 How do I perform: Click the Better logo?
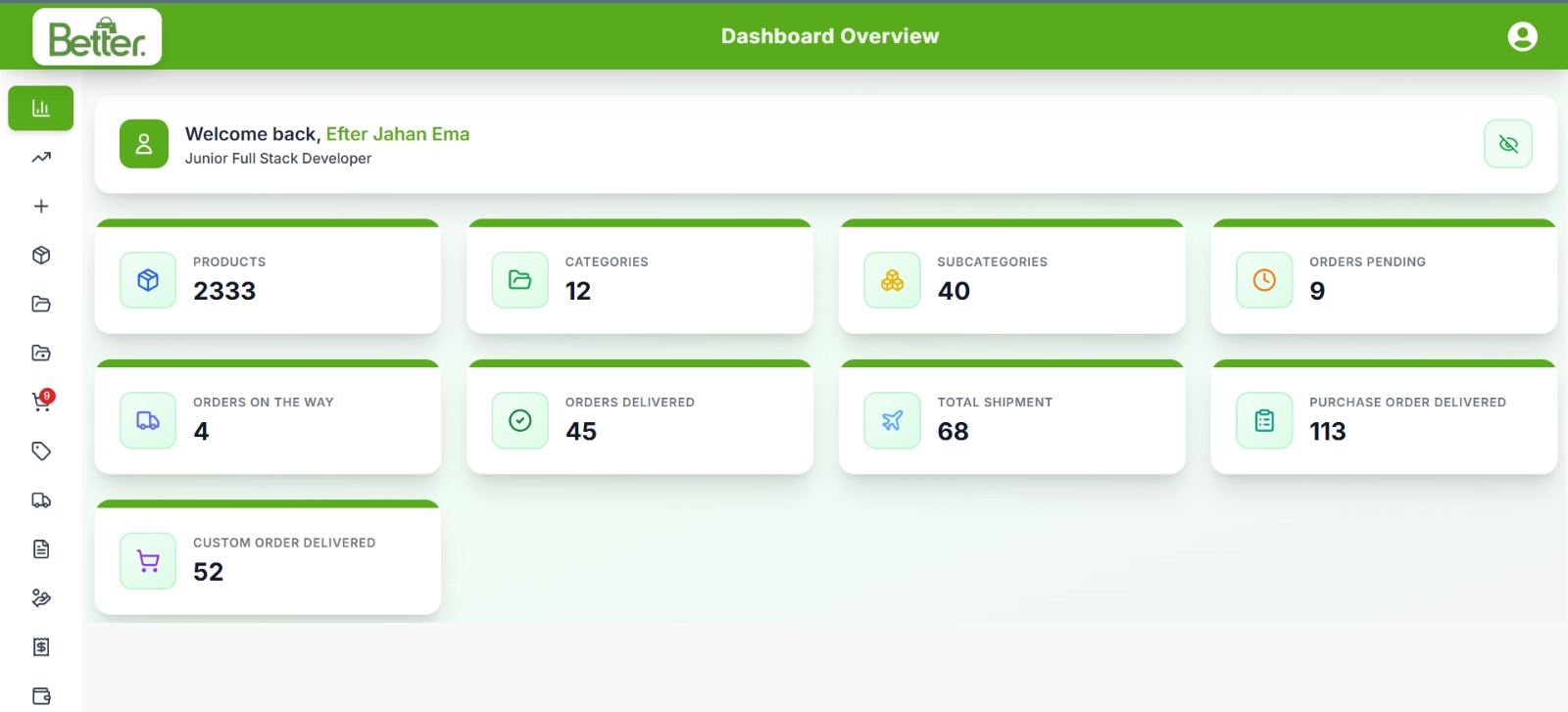tap(97, 37)
